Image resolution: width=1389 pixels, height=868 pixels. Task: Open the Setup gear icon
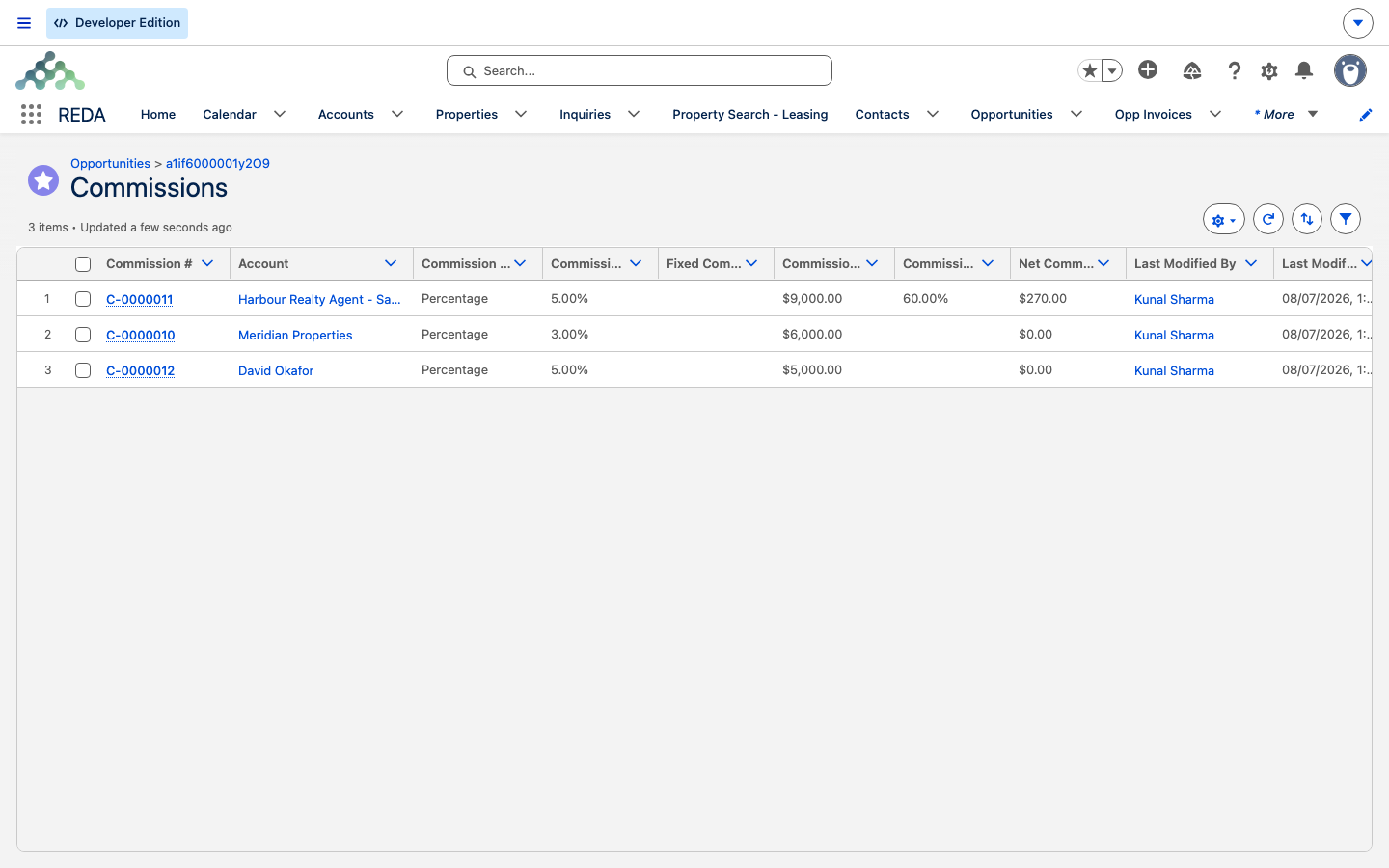pos(1269,70)
